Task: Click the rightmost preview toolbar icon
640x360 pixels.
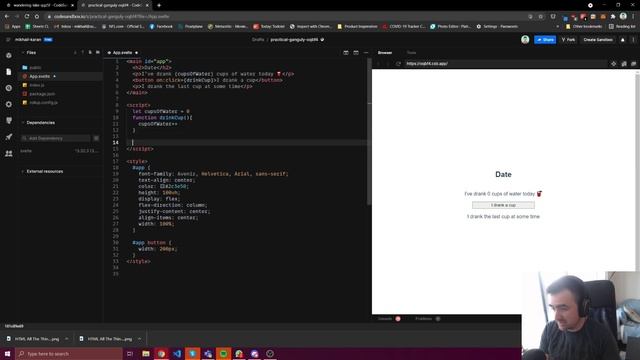Action: (633, 64)
